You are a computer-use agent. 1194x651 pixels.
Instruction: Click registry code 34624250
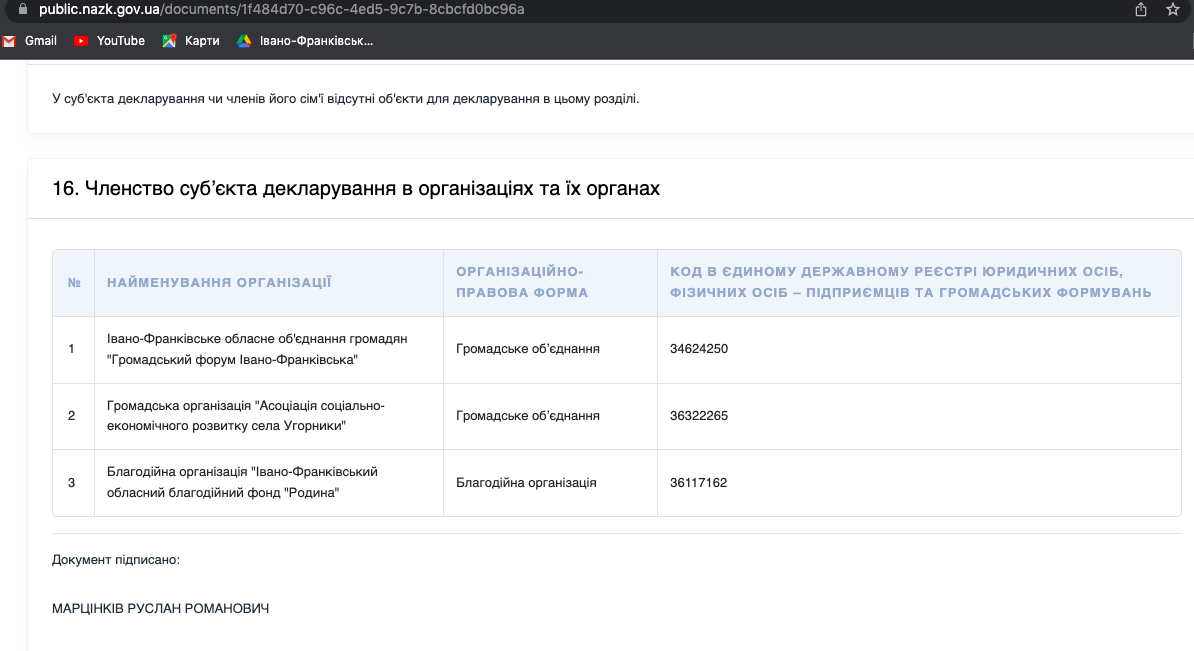click(698, 349)
